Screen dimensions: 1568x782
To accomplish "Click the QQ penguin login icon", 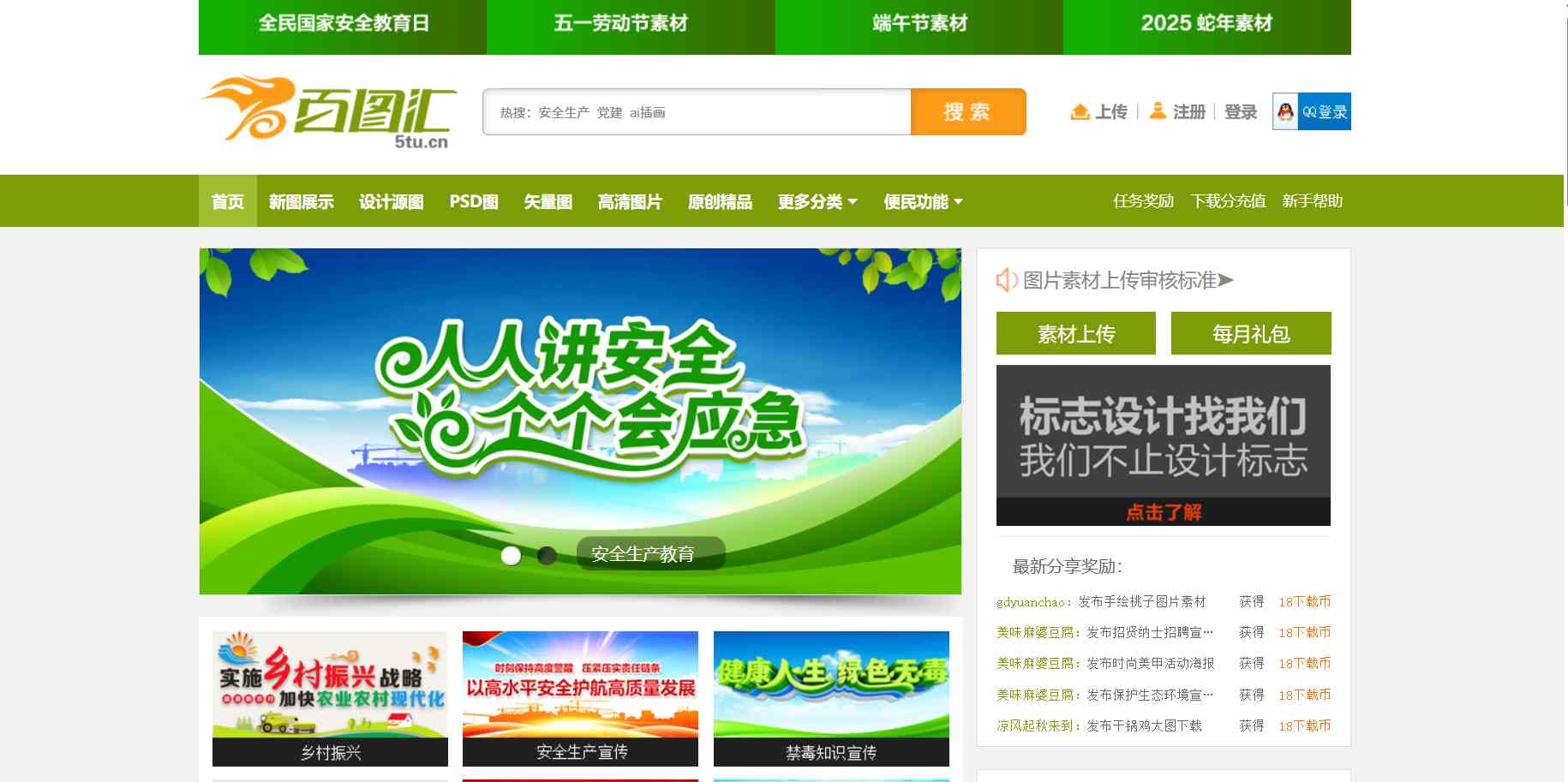I will (1285, 111).
